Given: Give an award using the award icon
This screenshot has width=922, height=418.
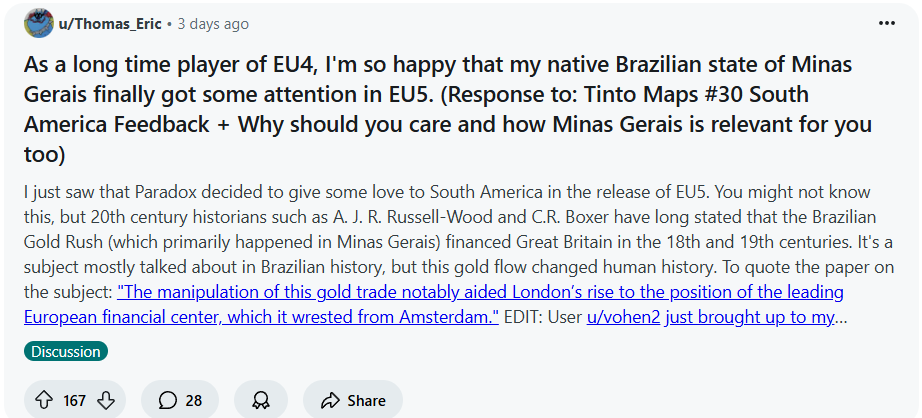Looking at the screenshot, I should click(x=260, y=400).
